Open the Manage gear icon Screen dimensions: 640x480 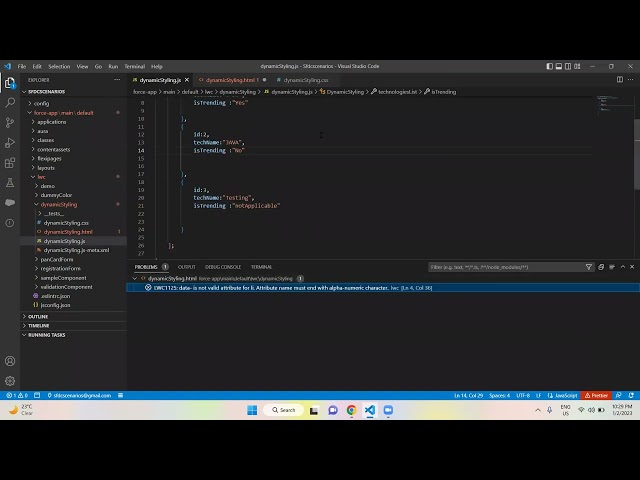pyautogui.click(x=10, y=381)
